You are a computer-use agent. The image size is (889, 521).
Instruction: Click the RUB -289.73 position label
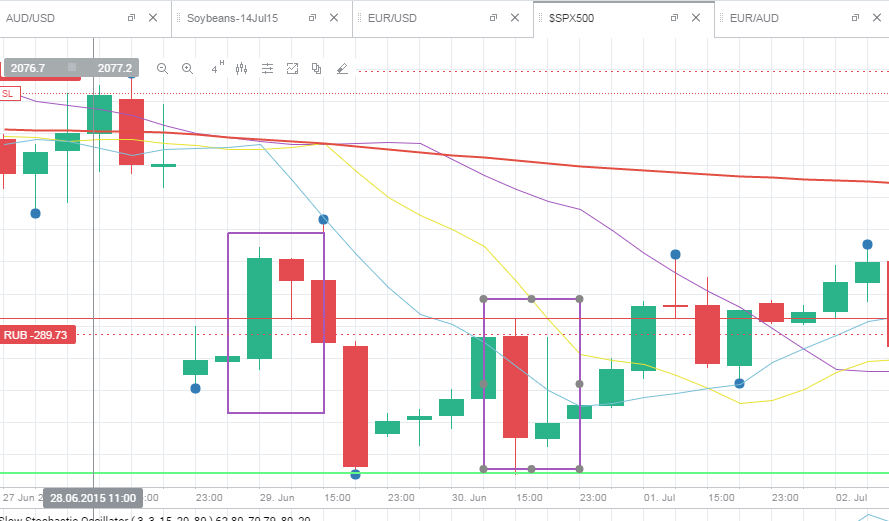pyautogui.click(x=36, y=335)
